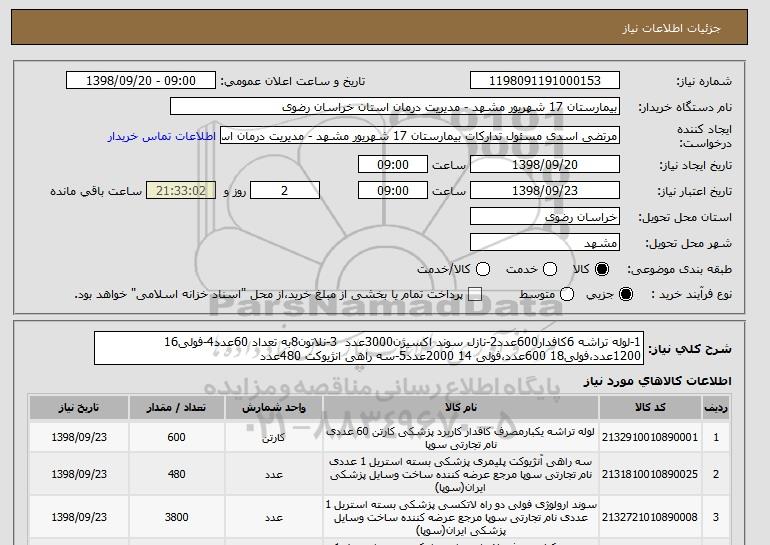Toggle the اسناد خزانه اسلامی payment checkbox
Image resolution: width=770 pixels, height=545 pixels.
tap(475, 294)
